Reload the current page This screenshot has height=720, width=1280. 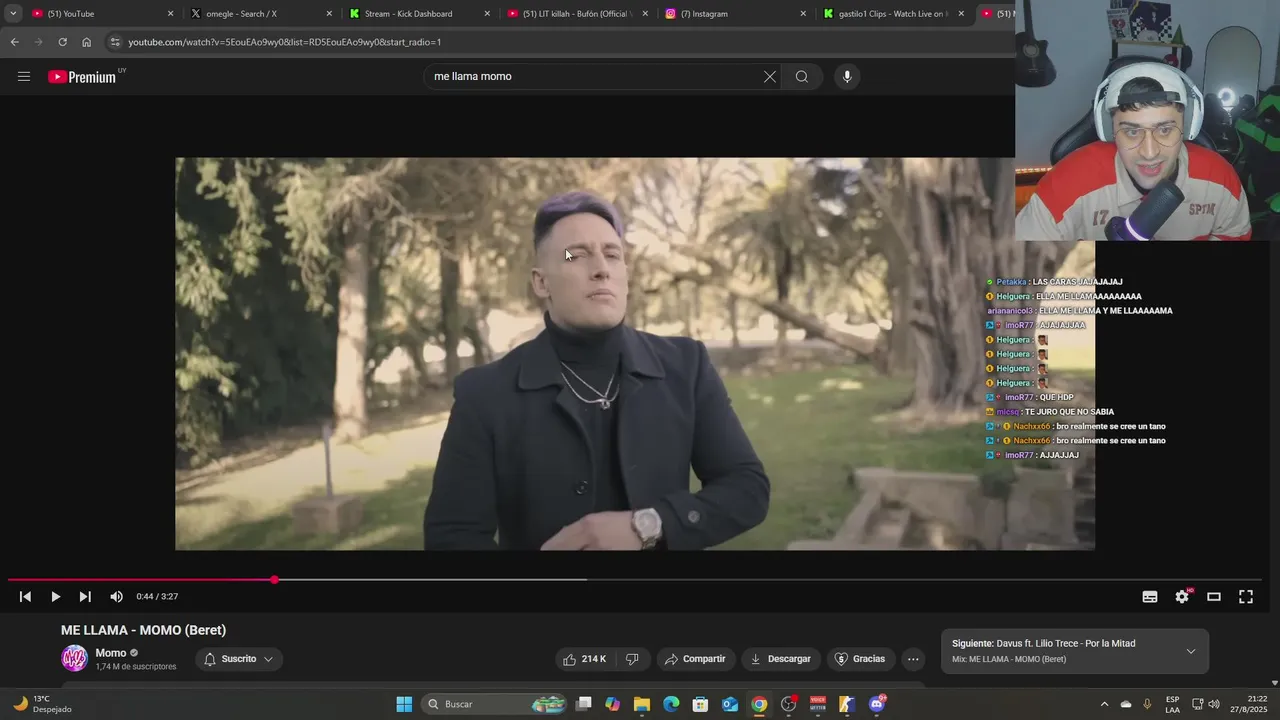point(62,42)
